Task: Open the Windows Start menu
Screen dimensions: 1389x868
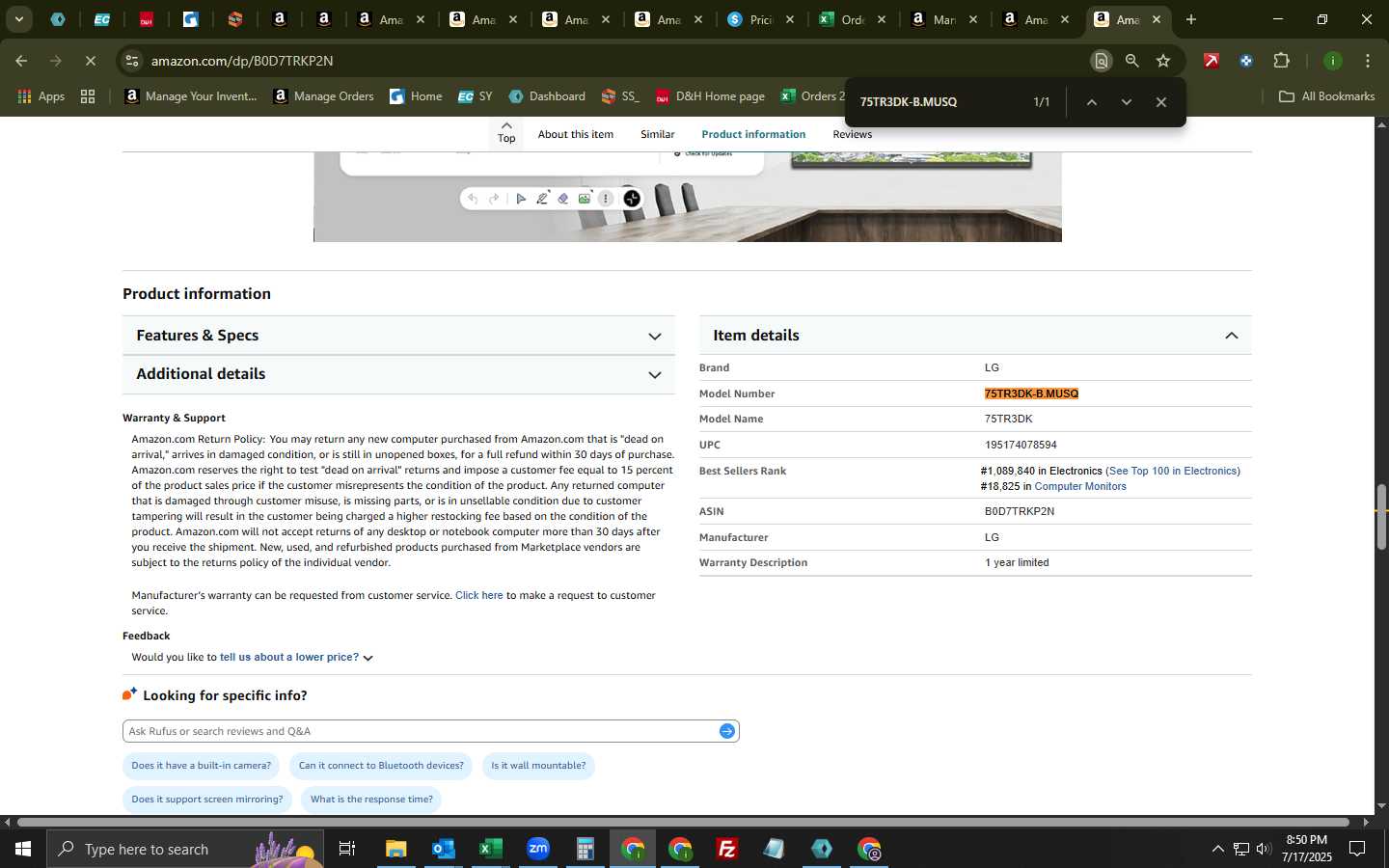Action: coord(23,849)
